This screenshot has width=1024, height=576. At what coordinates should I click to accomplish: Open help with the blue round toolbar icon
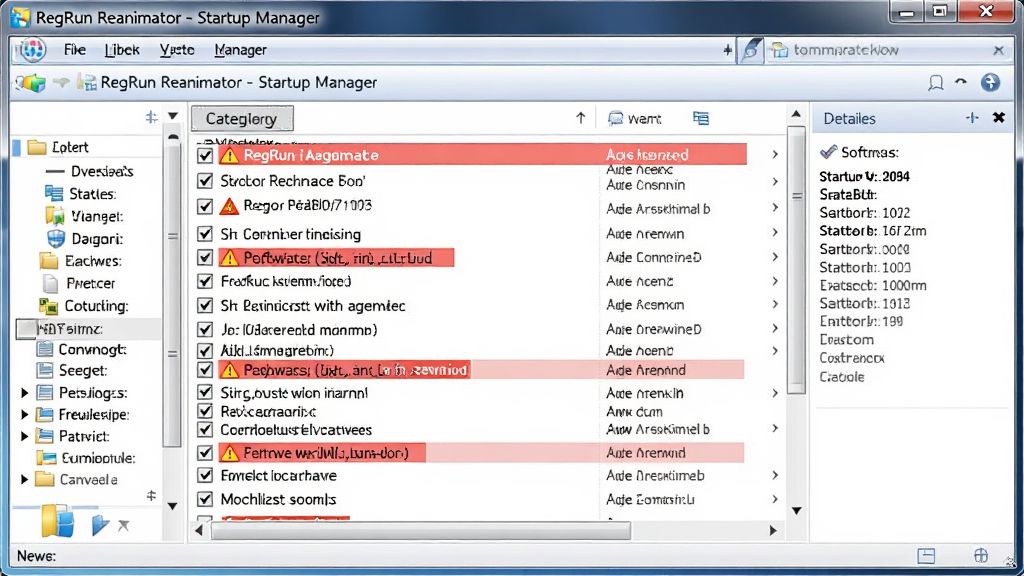(x=990, y=82)
